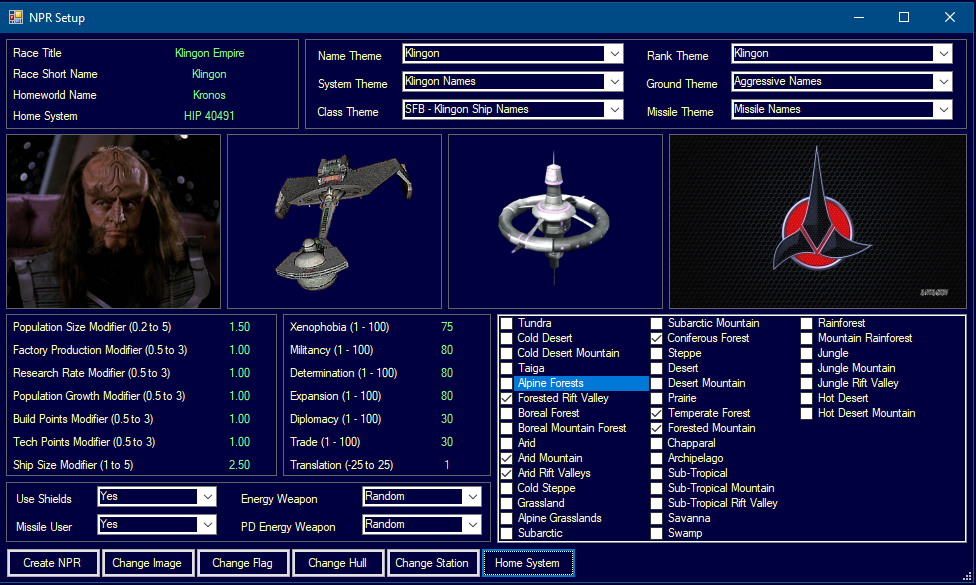The image size is (976, 585).
Task: Check the Taiga terrain checkbox
Action: (507, 368)
